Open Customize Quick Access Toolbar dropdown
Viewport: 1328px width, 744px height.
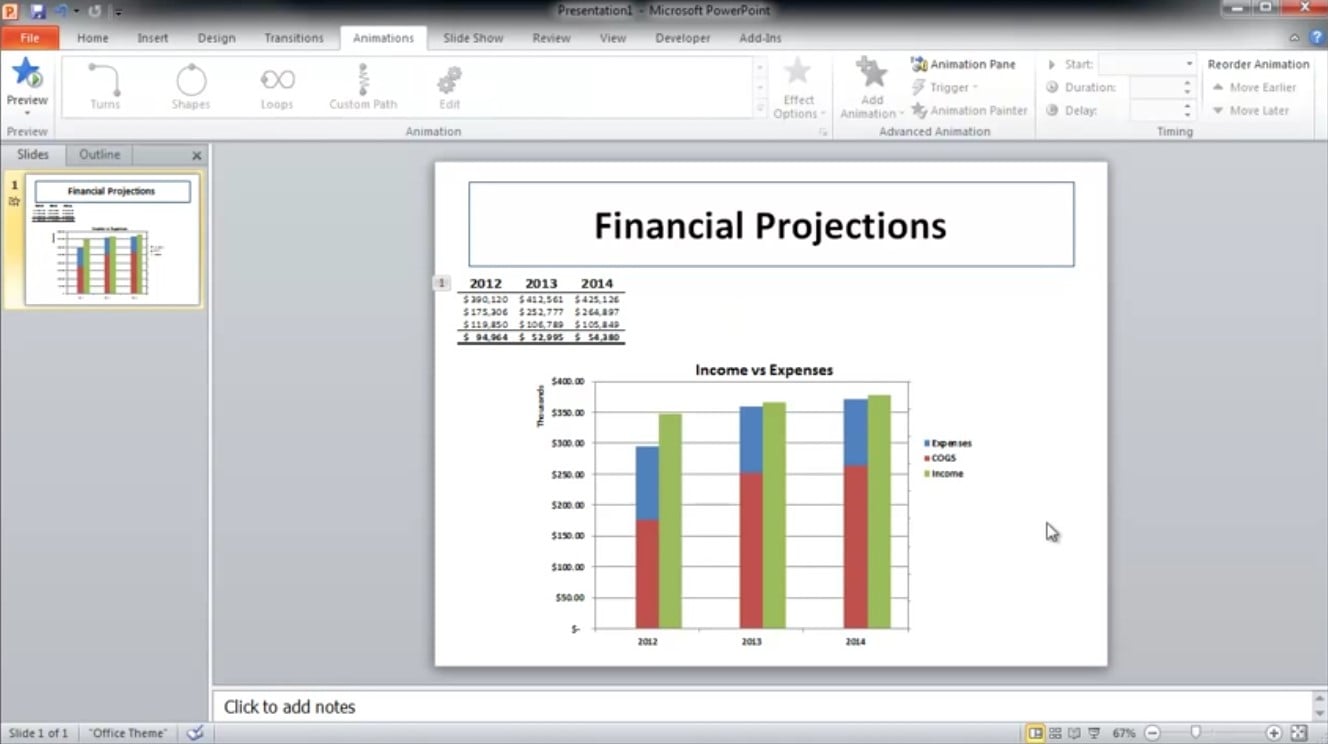(x=119, y=12)
